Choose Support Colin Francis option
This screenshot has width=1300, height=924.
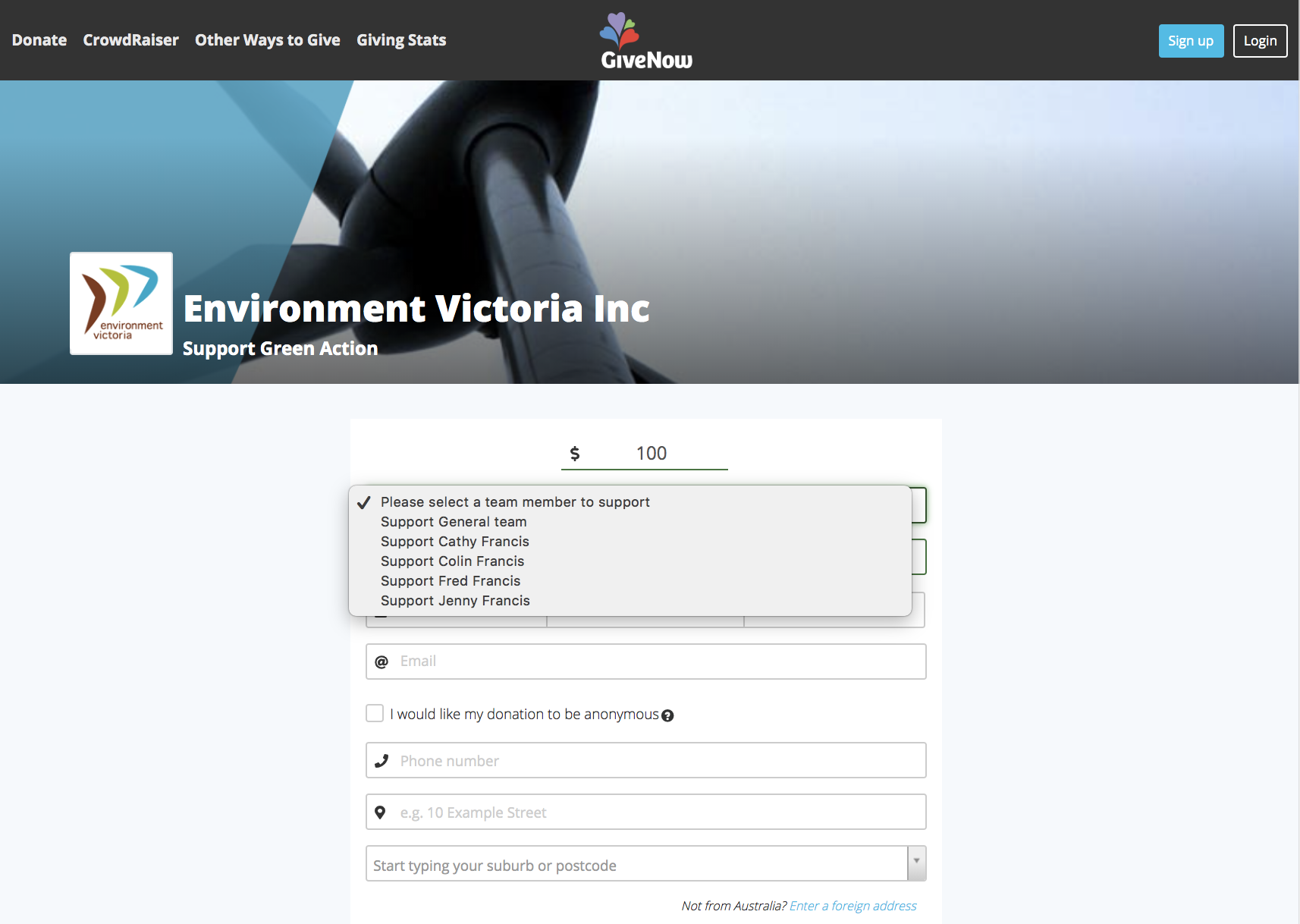click(x=630, y=561)
